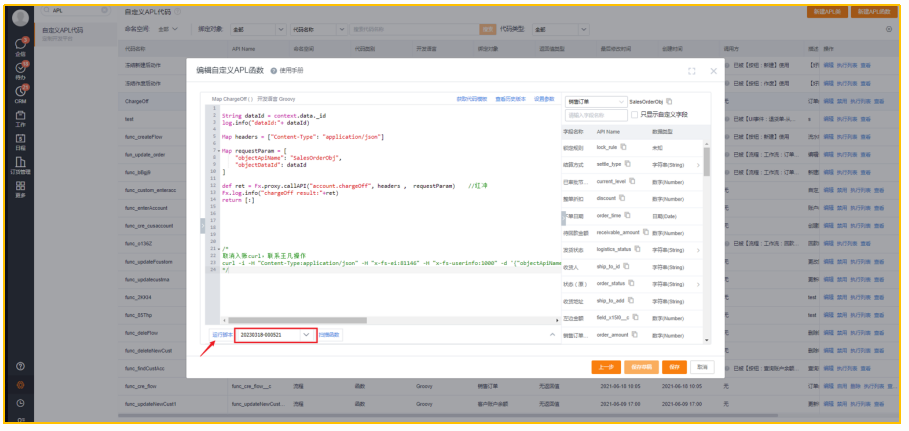Click the 查看历史版本 link
Image resolution: width=909 pixels, height=431 pixels.
click(x=510, y=99)
